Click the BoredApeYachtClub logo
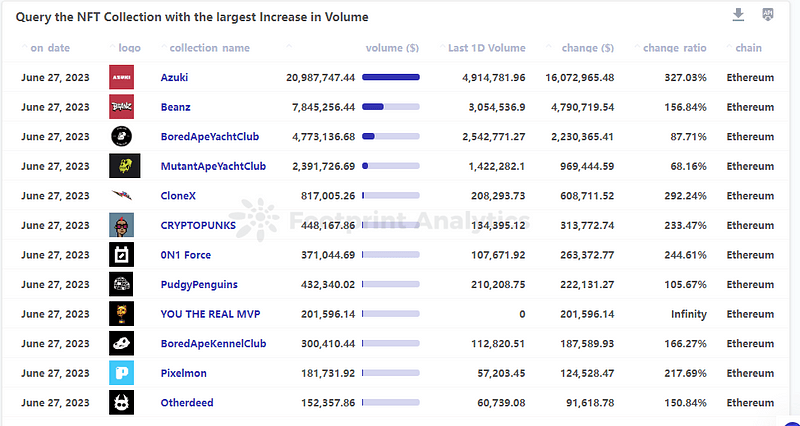800x426 pixels. click(x=121, y=136)
